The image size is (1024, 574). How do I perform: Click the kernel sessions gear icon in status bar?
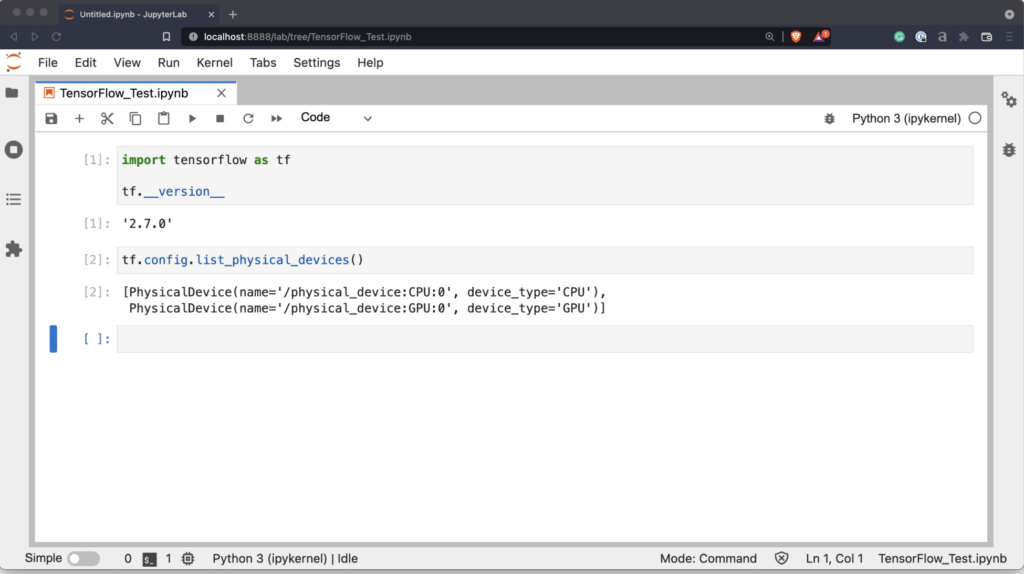[x=188, y=559]
